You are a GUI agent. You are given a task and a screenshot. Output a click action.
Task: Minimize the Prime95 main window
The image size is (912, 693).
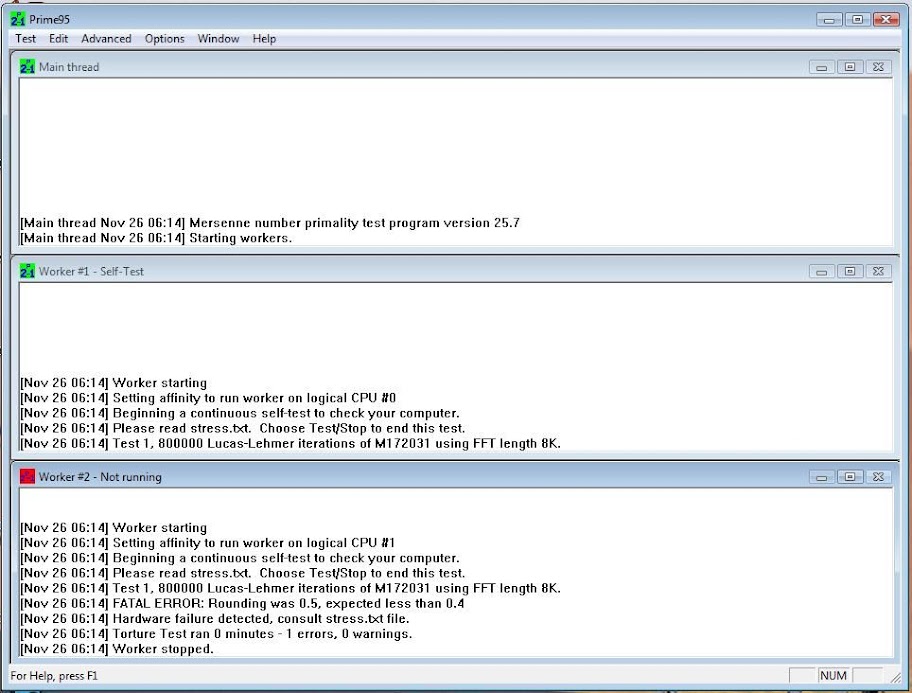[x=829, y=20]
